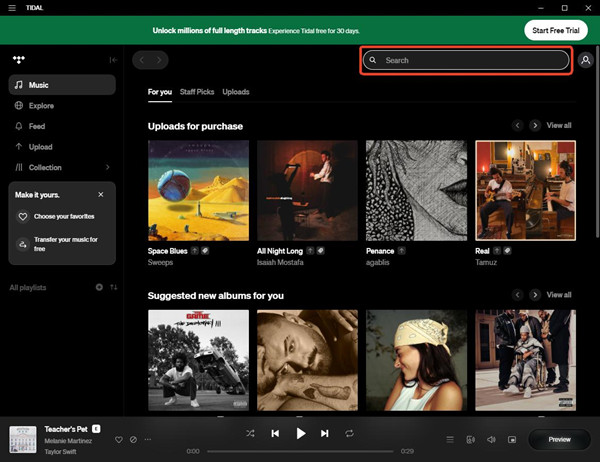Sort the All playlists list
Viewport: 600px width, 462px height.
(114, 287)
